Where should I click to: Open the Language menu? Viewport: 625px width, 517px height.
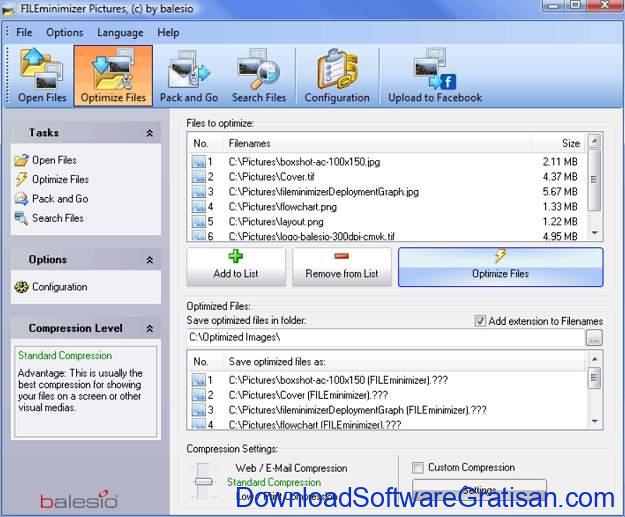120,32
